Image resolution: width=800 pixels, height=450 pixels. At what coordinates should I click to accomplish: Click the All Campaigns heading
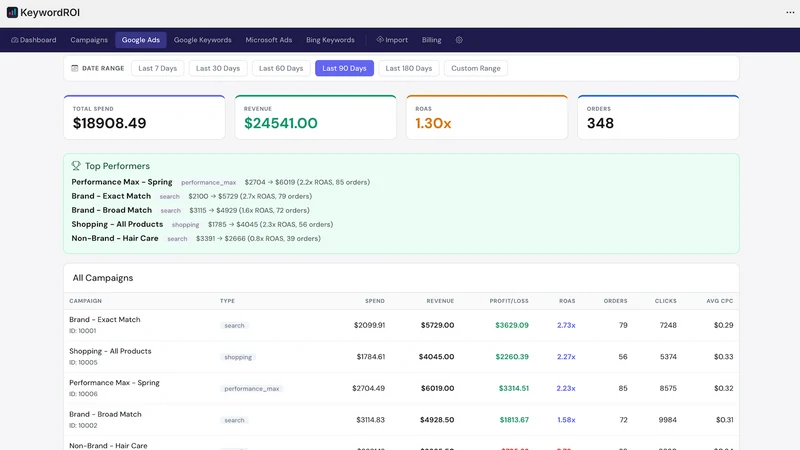(103, 278)
